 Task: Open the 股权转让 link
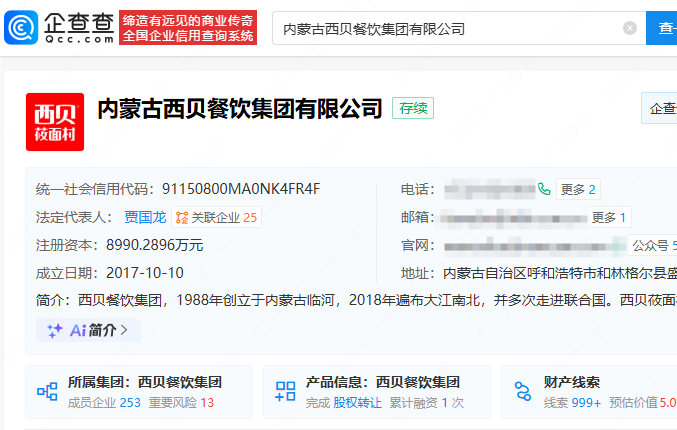(x=357, y=403)
